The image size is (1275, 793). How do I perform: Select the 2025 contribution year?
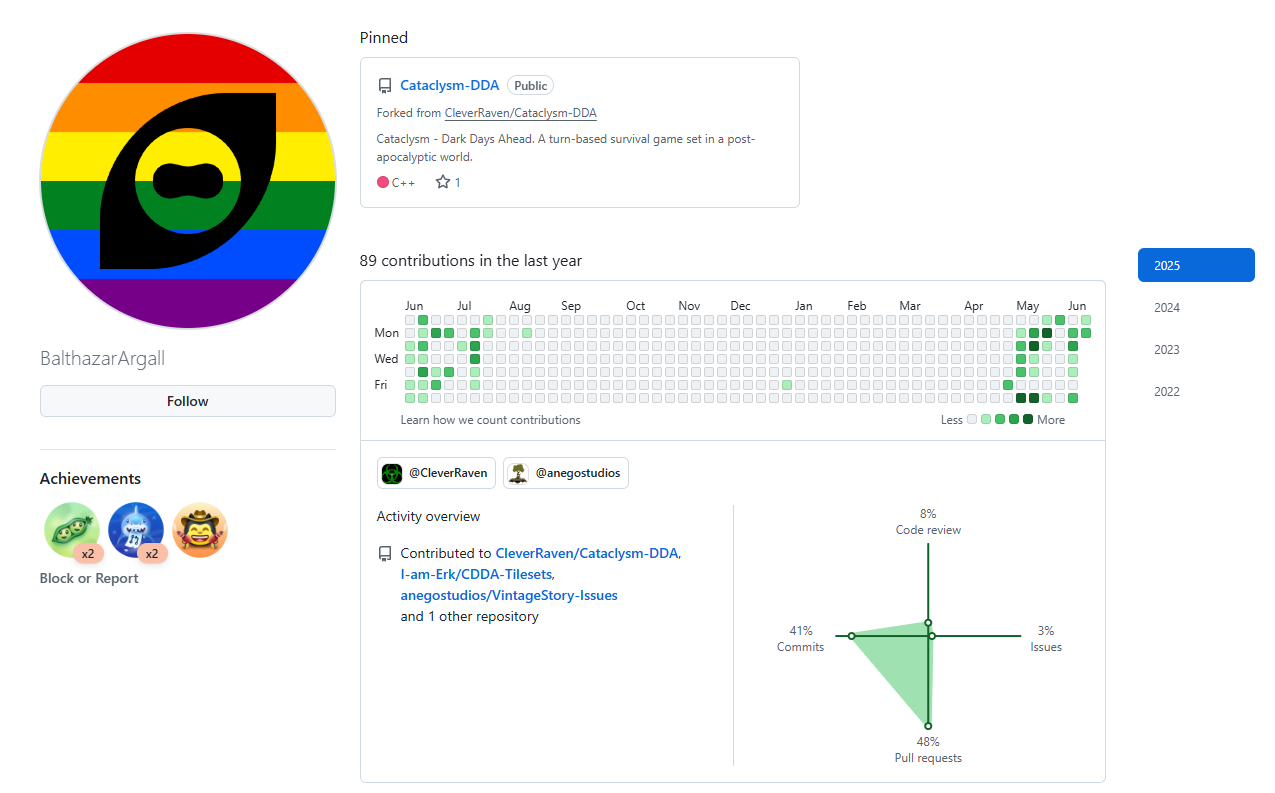pyautogui.click(x=1196, y=265)
